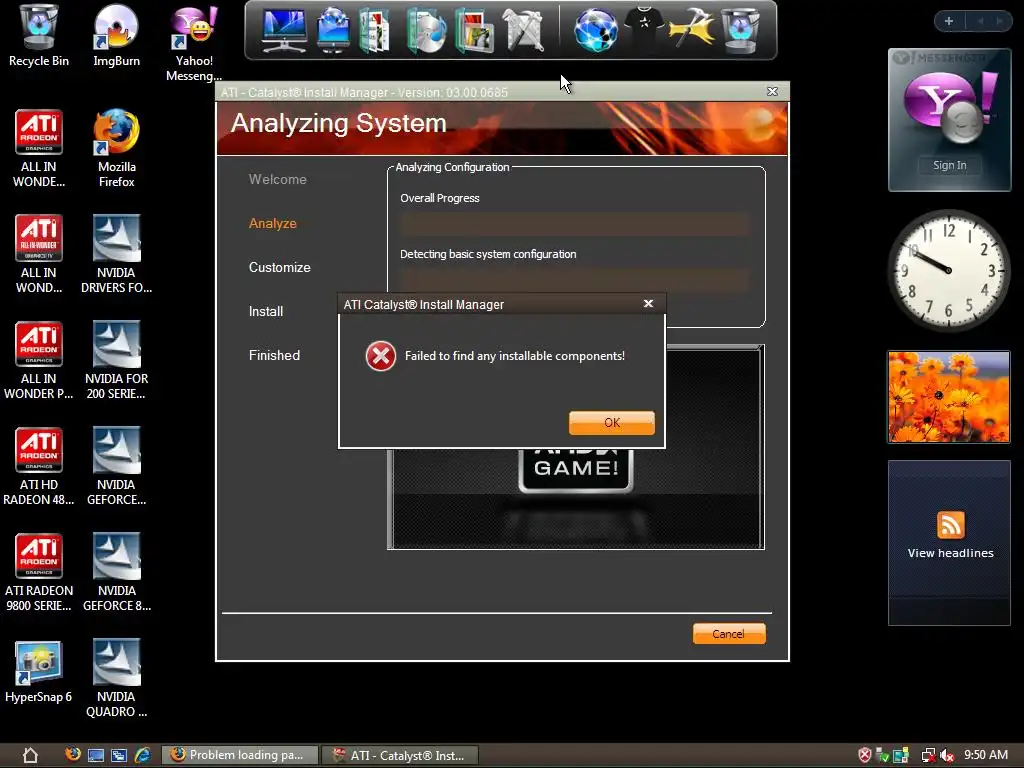Open the black t-shirt dock icon
The height and width of the screenshot is (768, 1024).
coord(644,26)
